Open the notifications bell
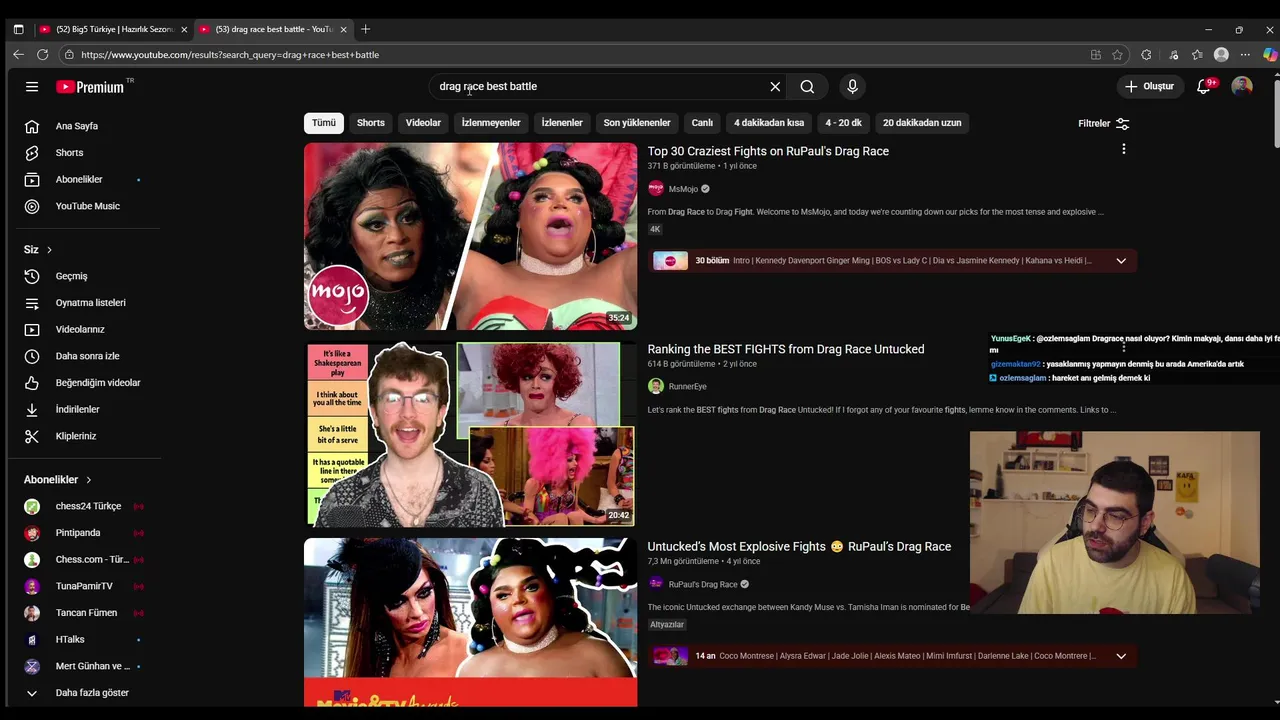Viewport: 1280px width, 720px height. click(1204, 87)
